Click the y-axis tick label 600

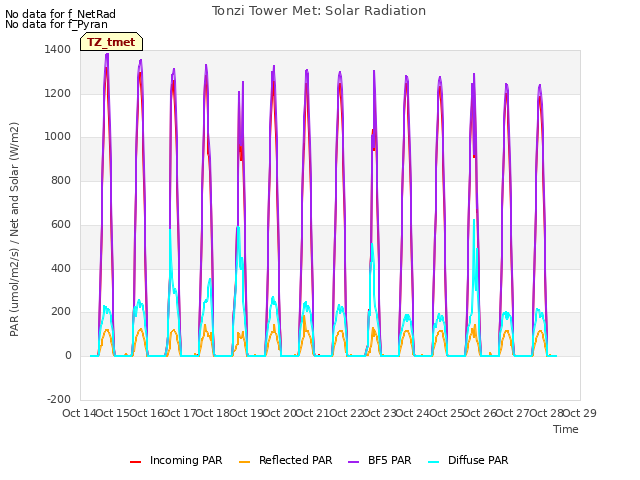point(61,224)
